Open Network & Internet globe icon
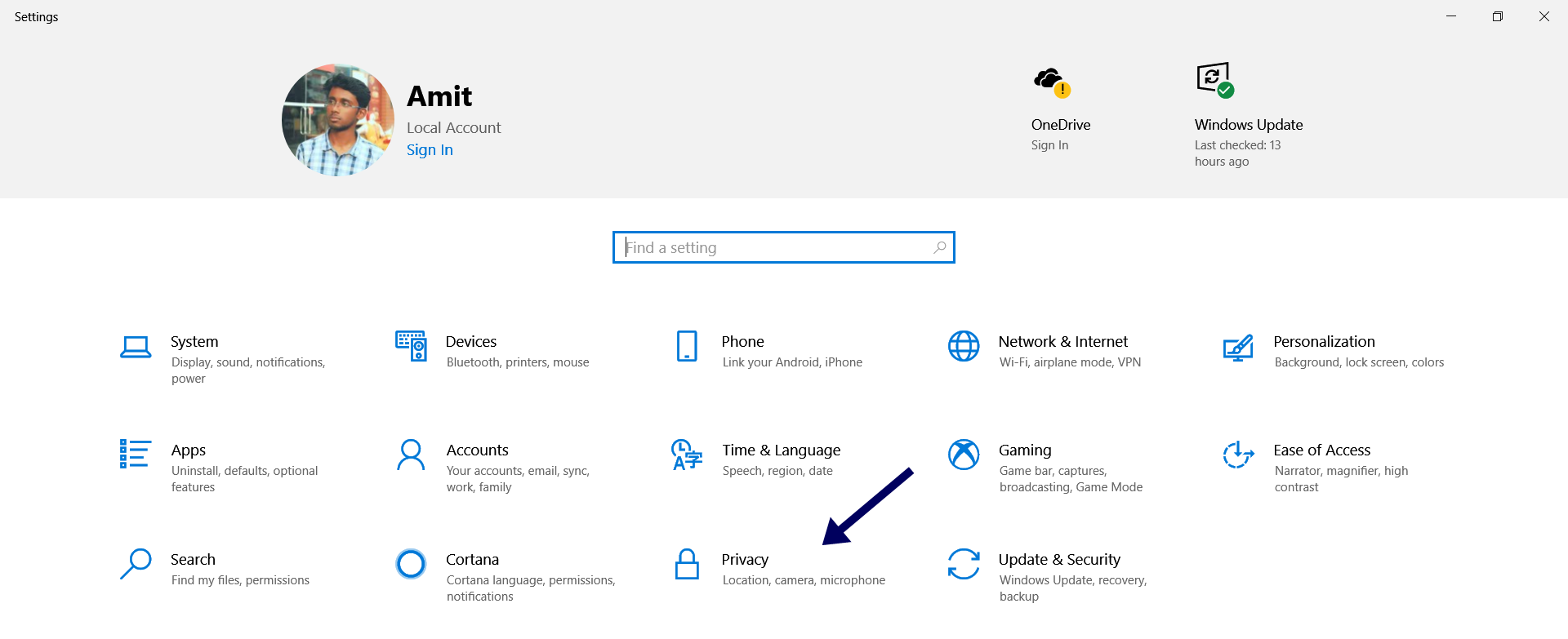This screenshot has height=639, width=1568. pyautogui.click(x=964, y=346)
